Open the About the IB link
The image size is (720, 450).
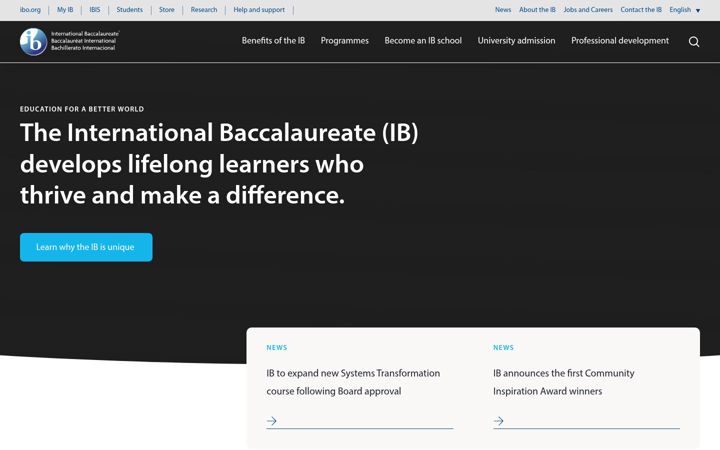537,10
